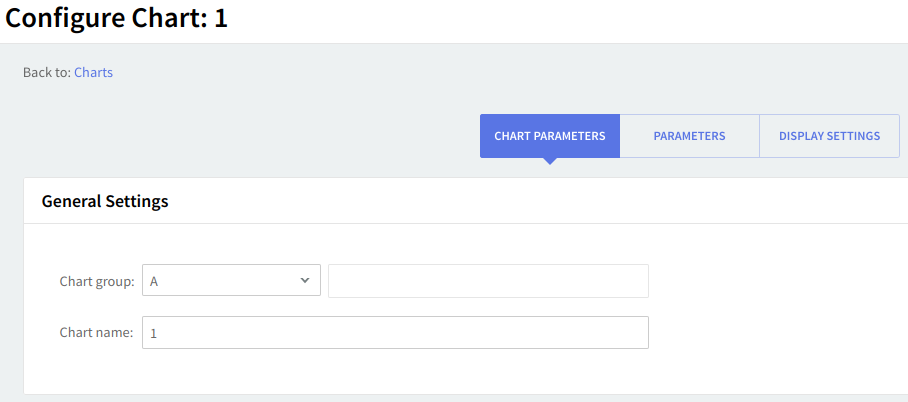
Task: Click the 'Back to:' breadcrumb text
Action: coord(47,72)
